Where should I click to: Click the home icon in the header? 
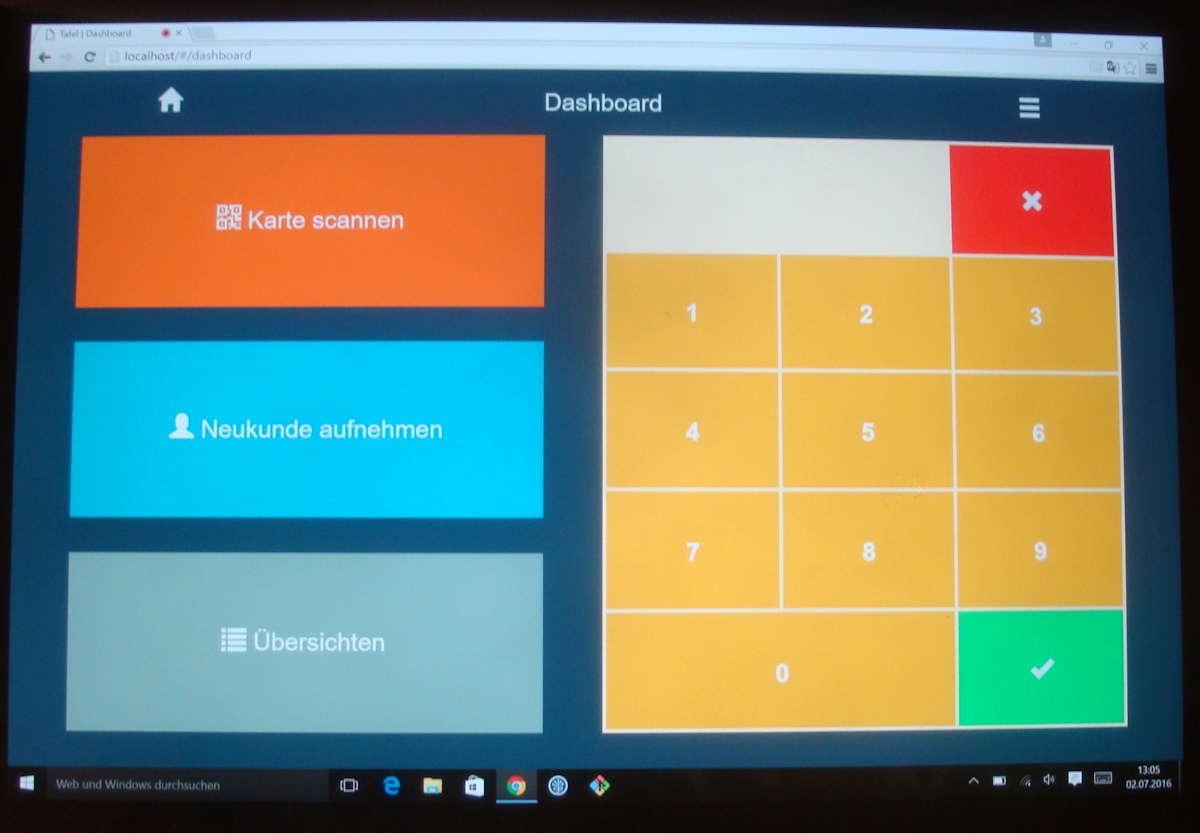171,100
